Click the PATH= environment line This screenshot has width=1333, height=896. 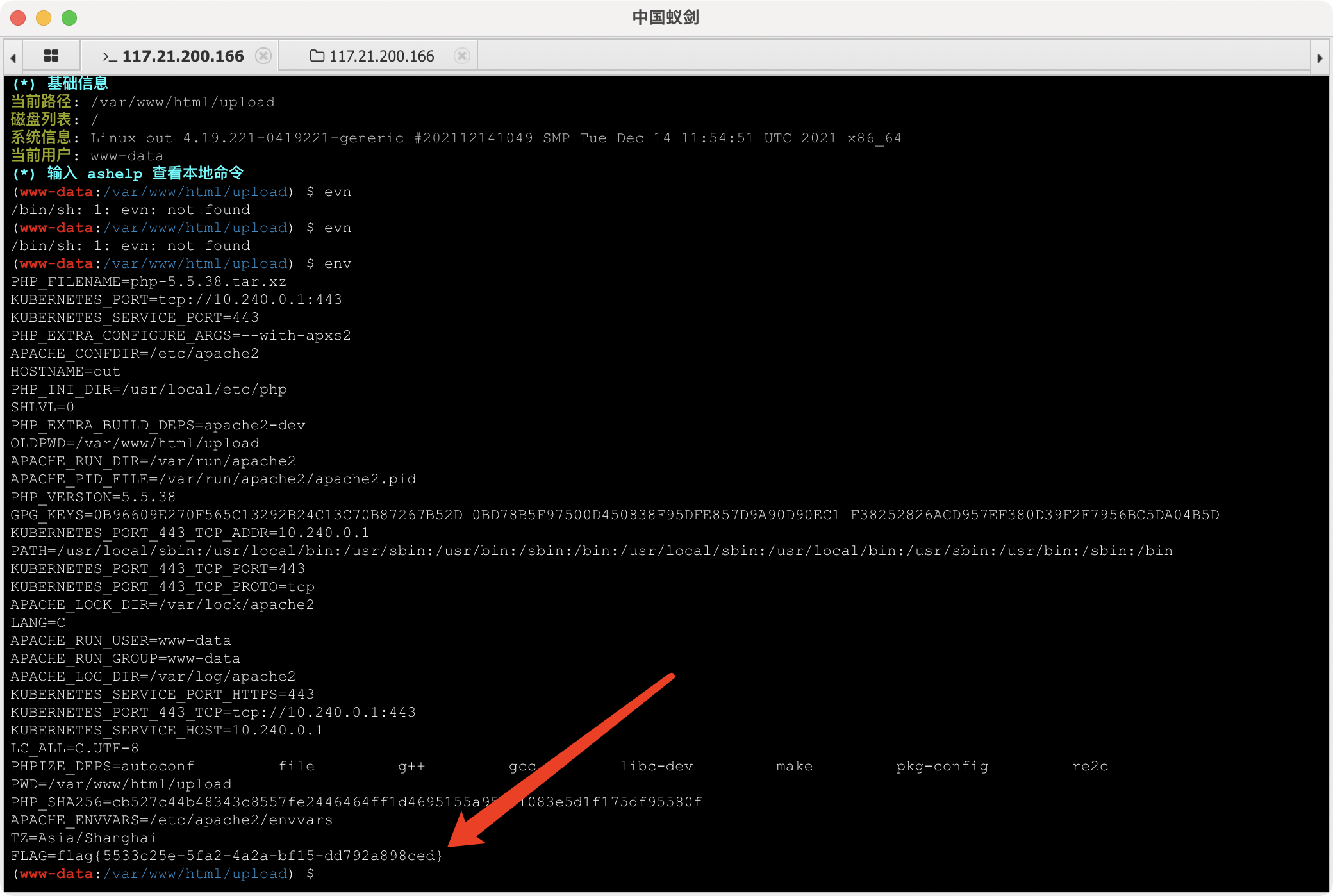[592, 551]
